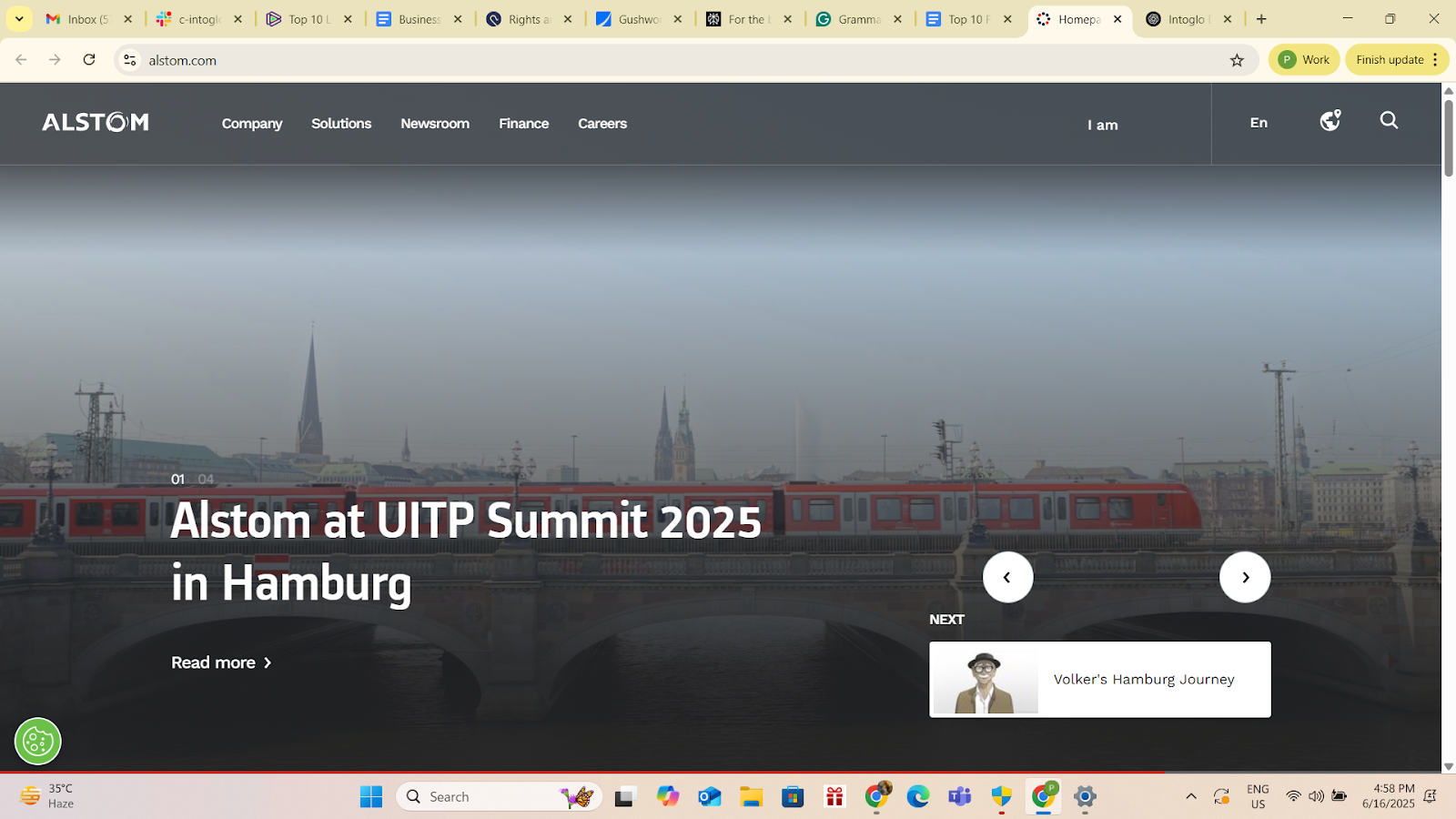Viewport: 1456px width, 819px height.
Task: Open Chrome menu three dots
Action: point(1435,60)
